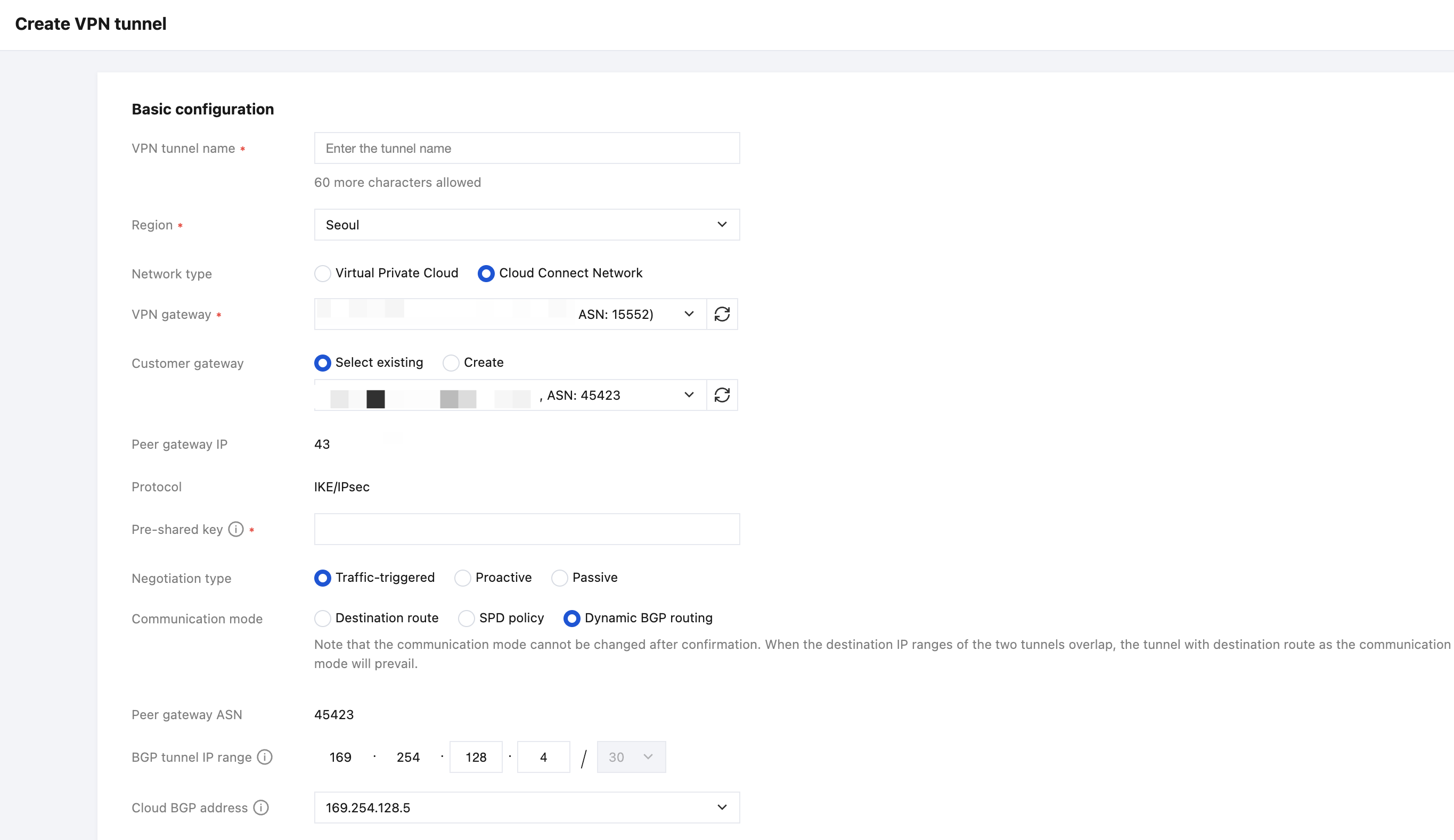The height and width of the screenshot is (840, 1454).
Task: Click the Peer gateway ASN value 45423
Action: point(334,715)
